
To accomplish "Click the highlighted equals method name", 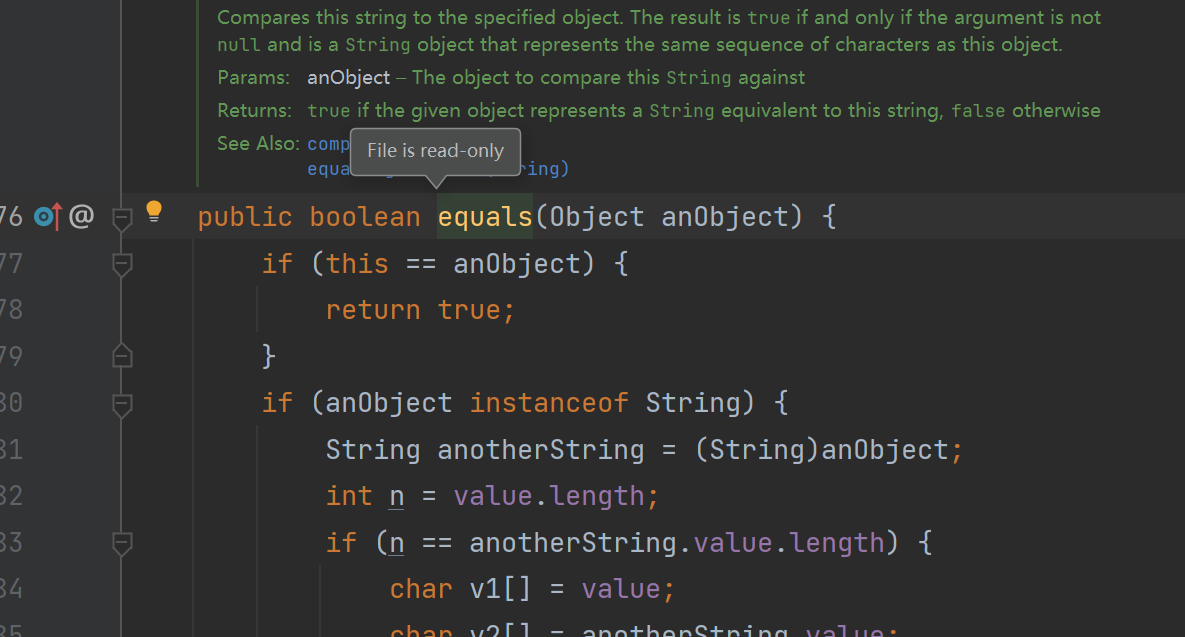I will (x=485, y=217).
